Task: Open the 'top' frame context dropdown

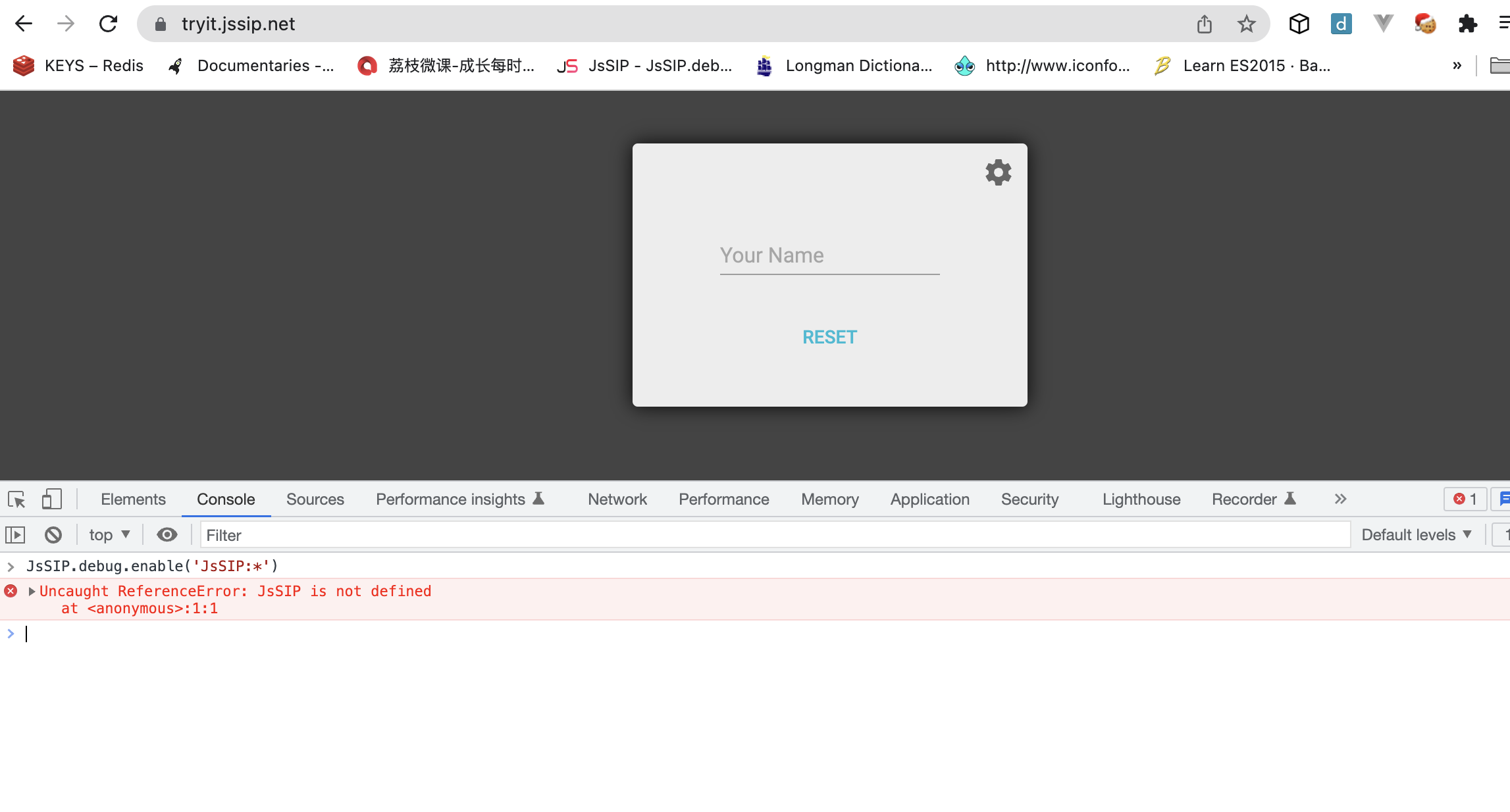Action: pos(109,534)
